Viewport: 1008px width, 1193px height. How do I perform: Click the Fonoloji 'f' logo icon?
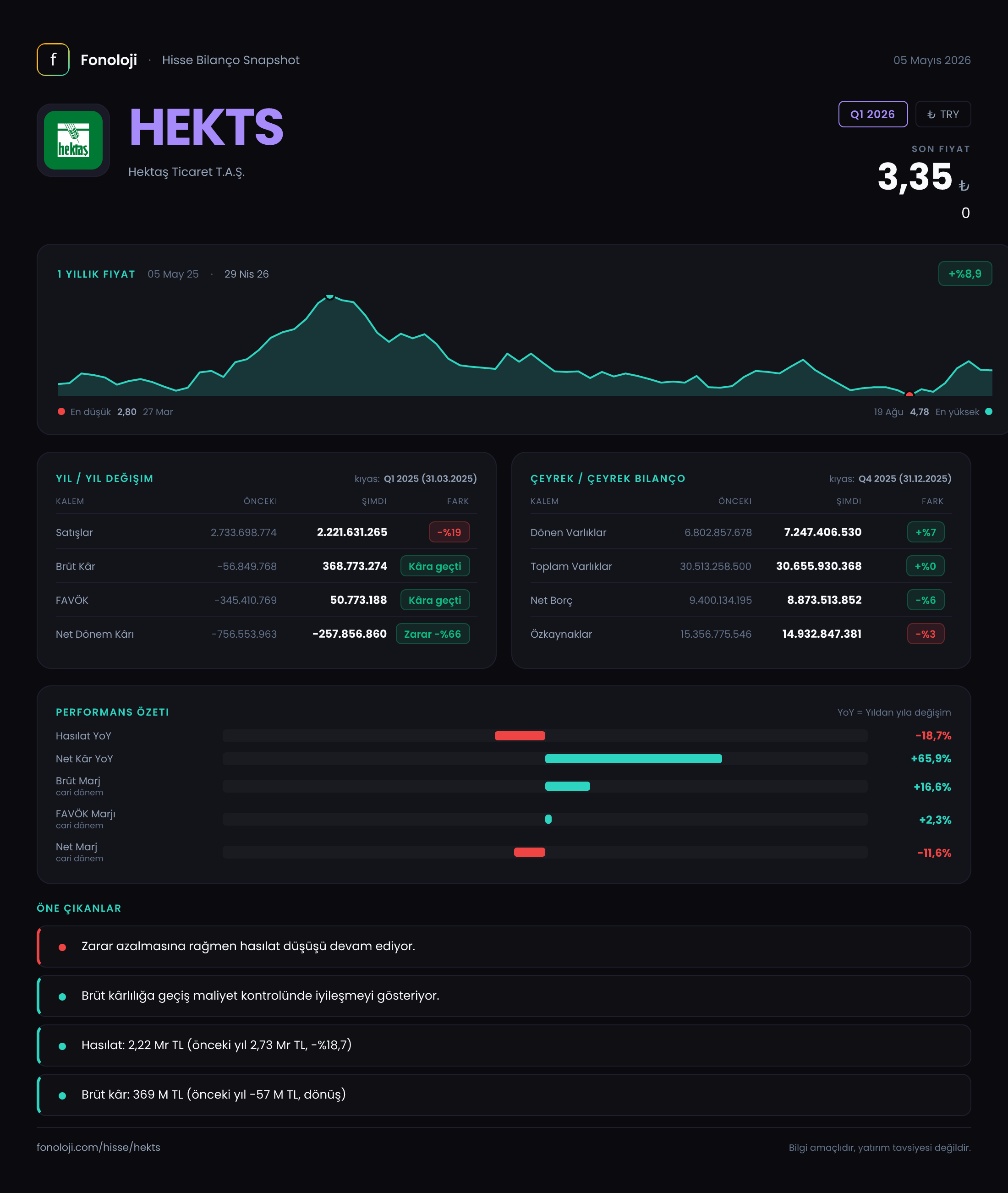click(x=53, y=60)
